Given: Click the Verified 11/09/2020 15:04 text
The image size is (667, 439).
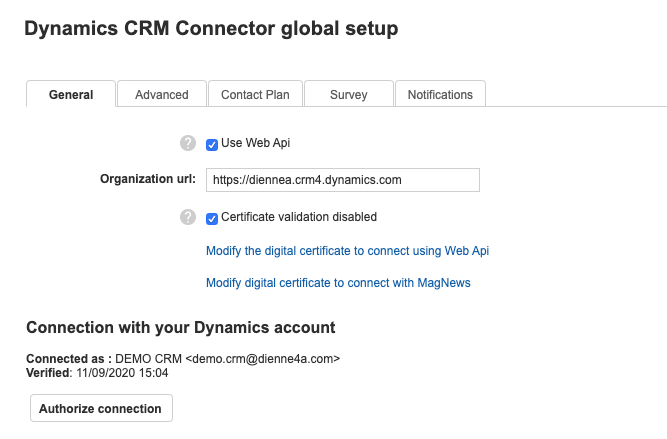Looking at the screenshot, I should click(x=97, y=373).
